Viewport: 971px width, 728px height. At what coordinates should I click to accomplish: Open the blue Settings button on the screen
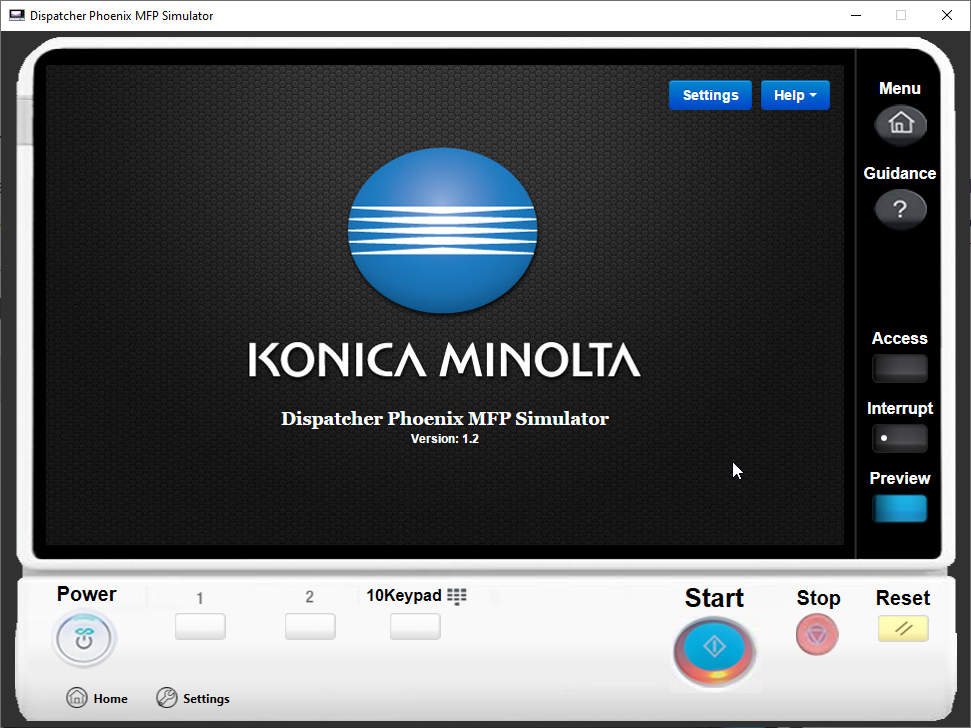(x=710, y=95)
